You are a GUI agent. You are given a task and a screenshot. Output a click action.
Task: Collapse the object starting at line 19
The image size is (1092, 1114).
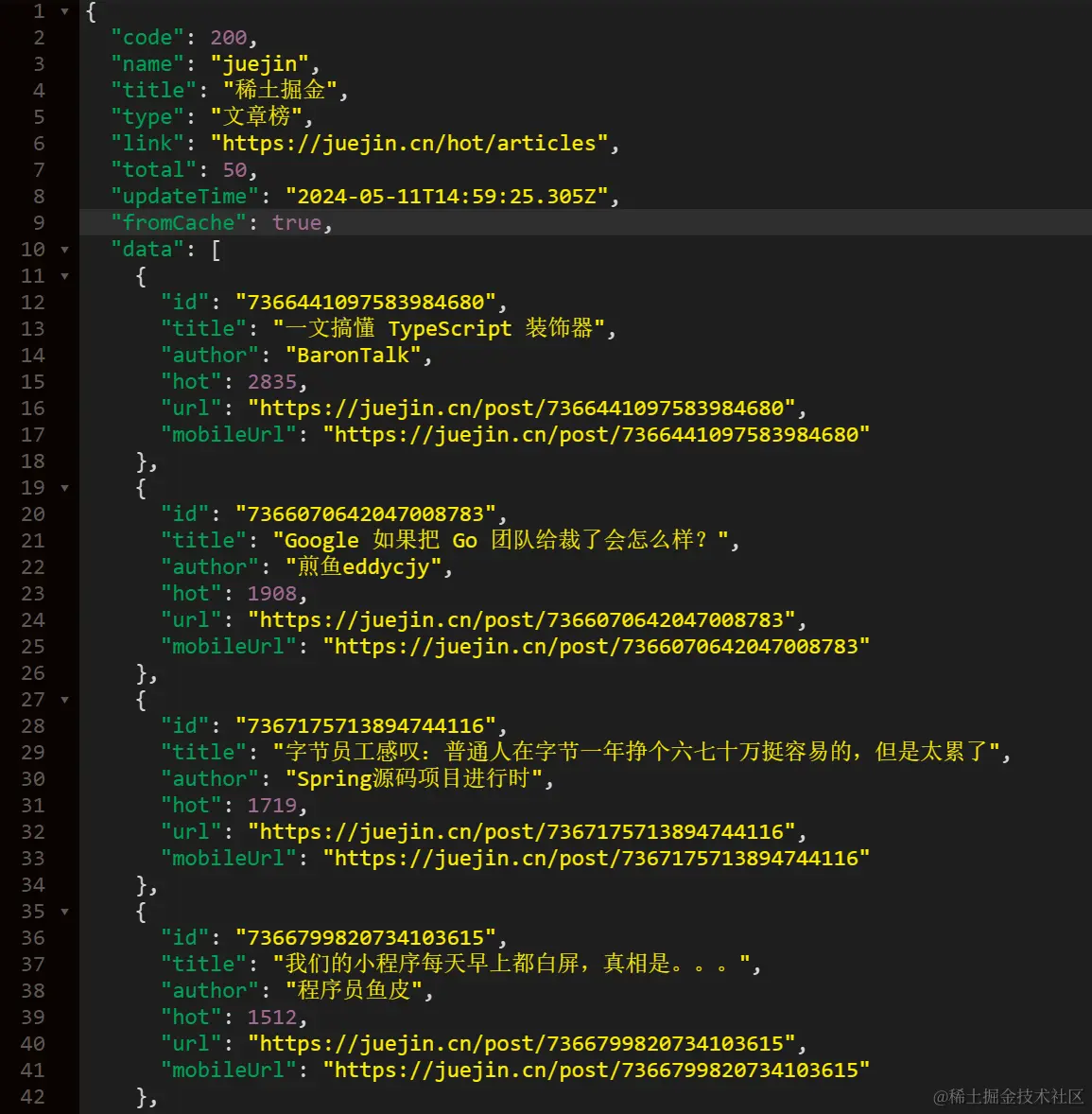tap(64, 488)
